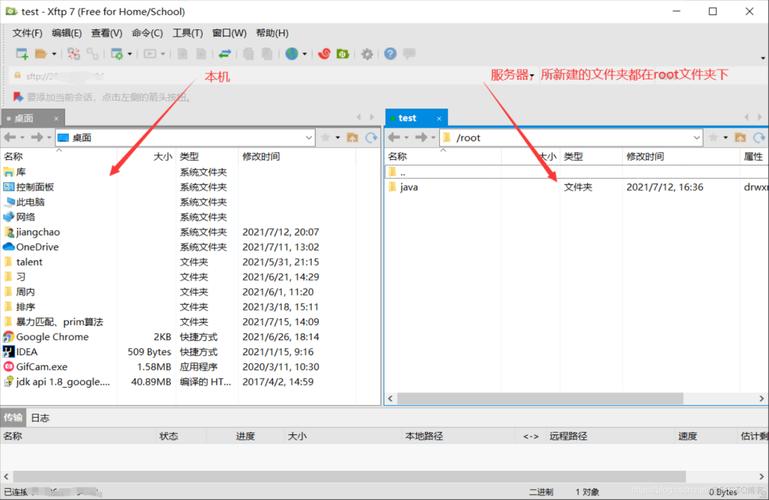Image resolution: width=769 pixels, height=500 pixels.
Task: Open the 工具(T) menu
Action: tap(187, 33)
